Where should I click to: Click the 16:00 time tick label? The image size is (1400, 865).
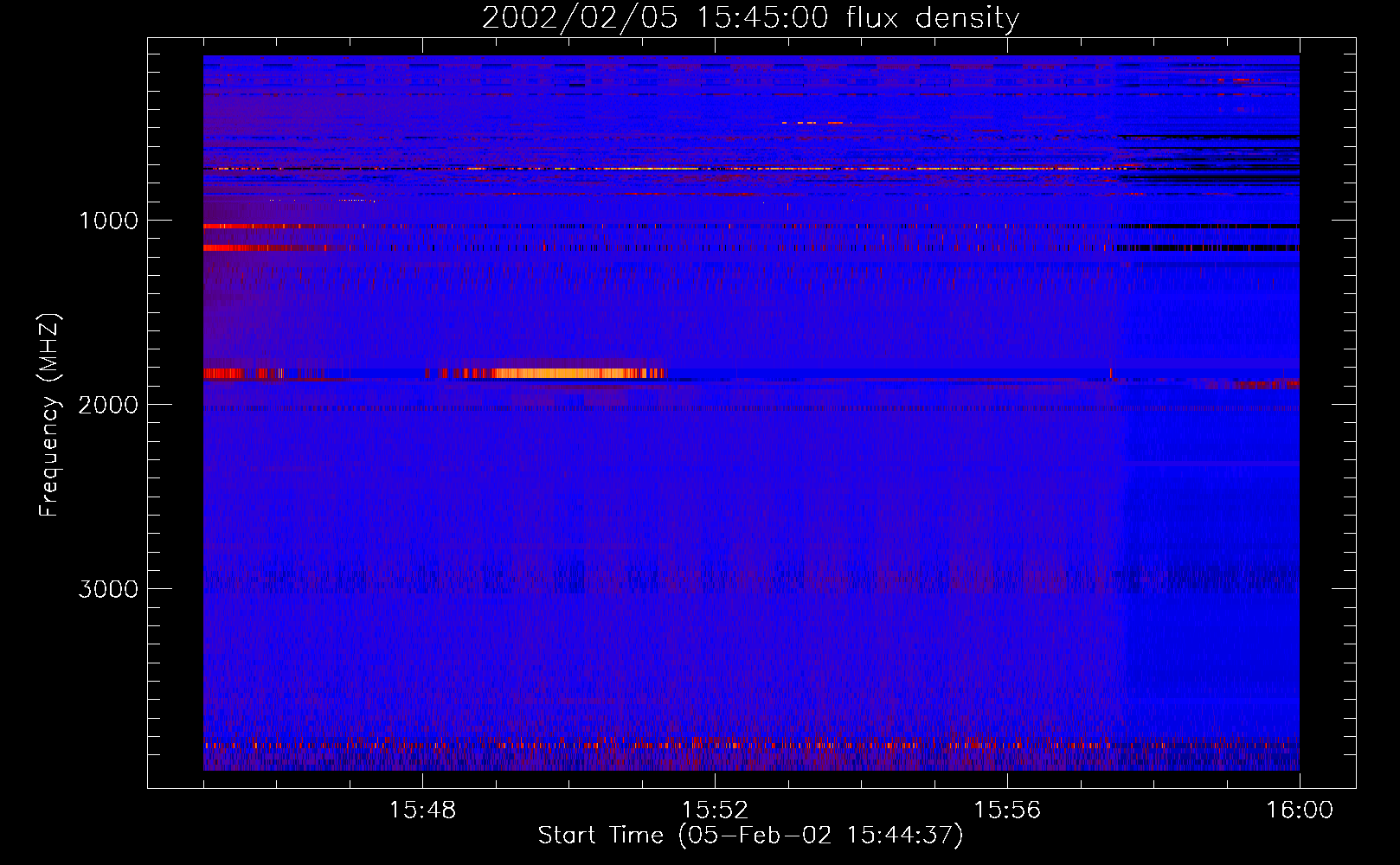click(x=1300, y=811)
